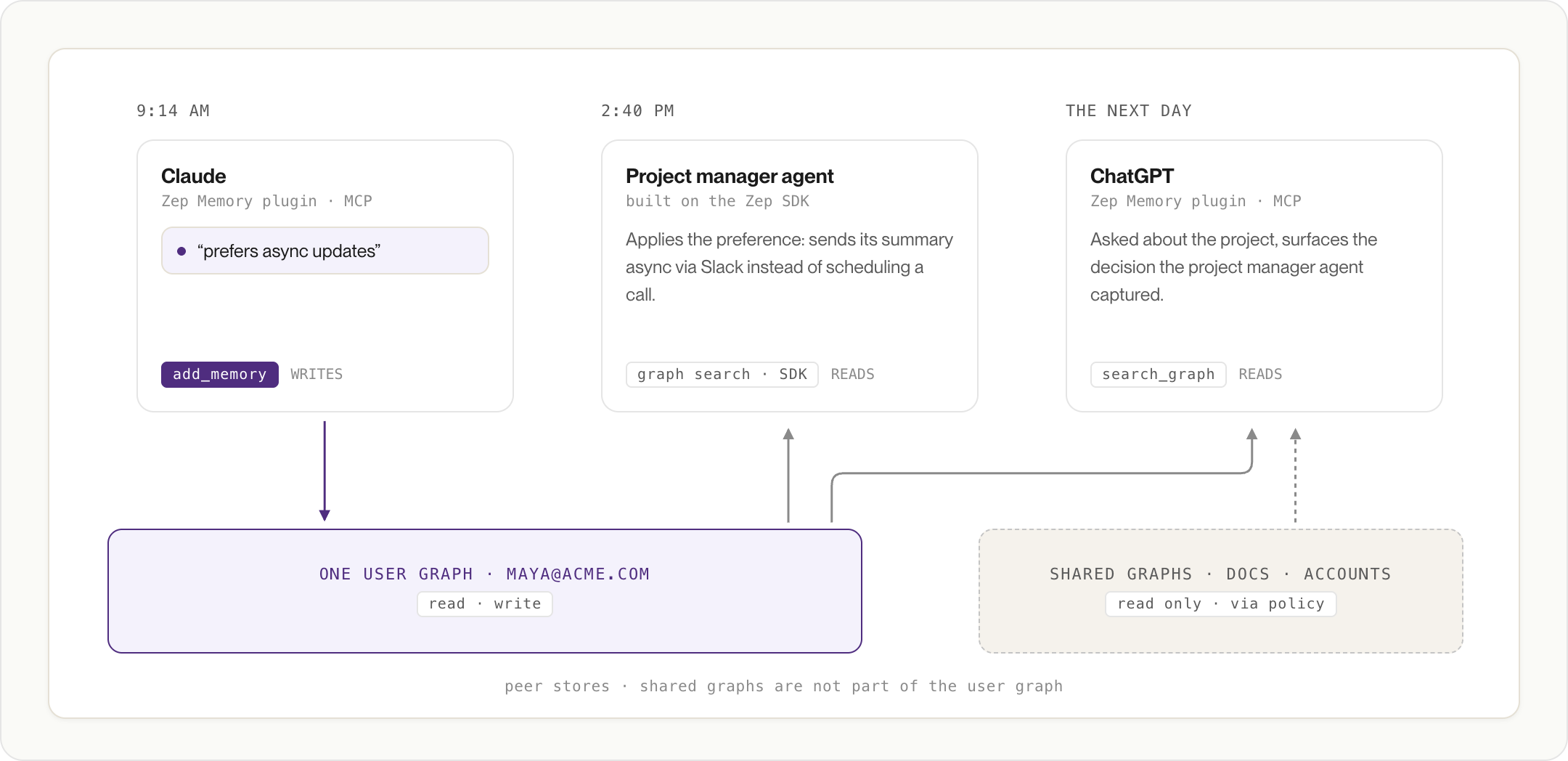Click the "2:40 PM" timestamp

pyautogui.click(x=637, y=110)
